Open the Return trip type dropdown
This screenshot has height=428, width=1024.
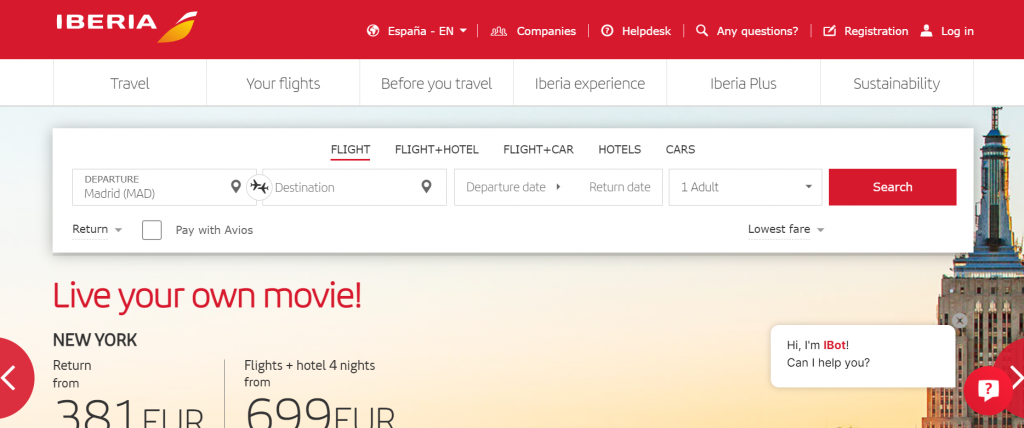[97, 229]
